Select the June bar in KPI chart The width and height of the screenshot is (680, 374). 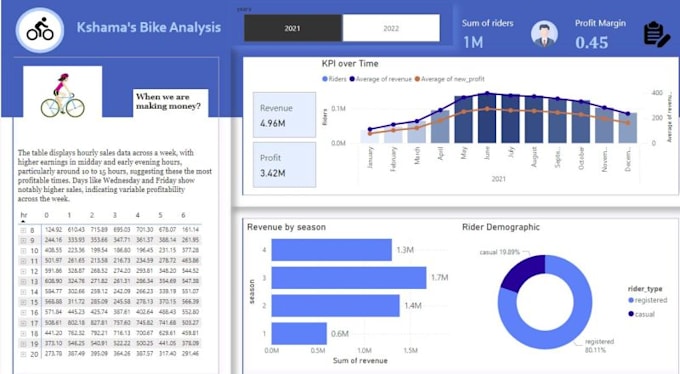click(487, 118)
